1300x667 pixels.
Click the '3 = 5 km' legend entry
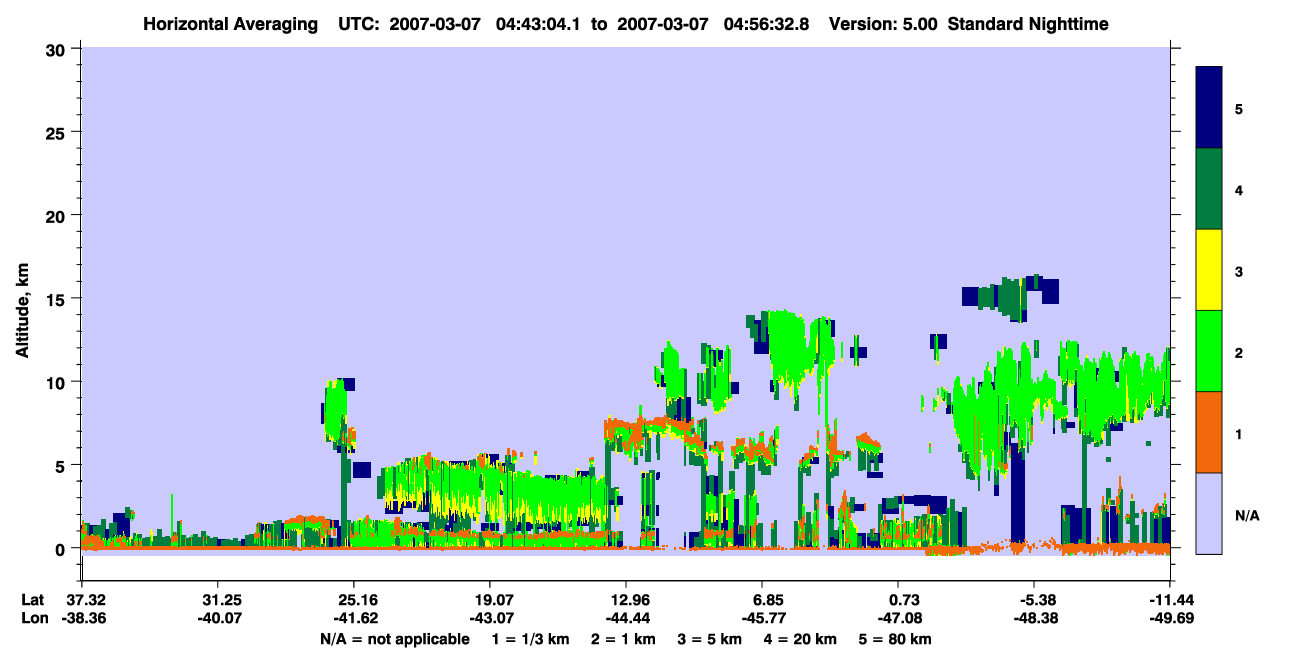click(709, 639)
